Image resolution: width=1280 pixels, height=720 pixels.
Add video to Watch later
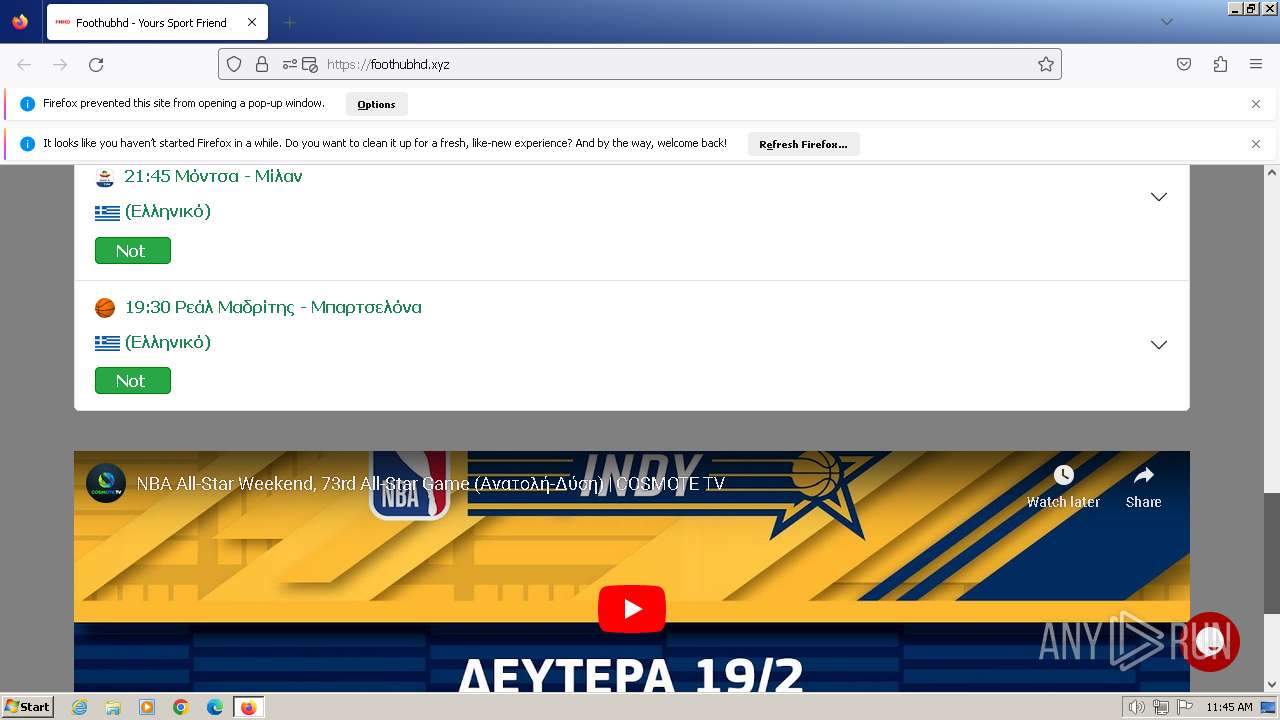pyautogui.click(x=1063, y=487)
